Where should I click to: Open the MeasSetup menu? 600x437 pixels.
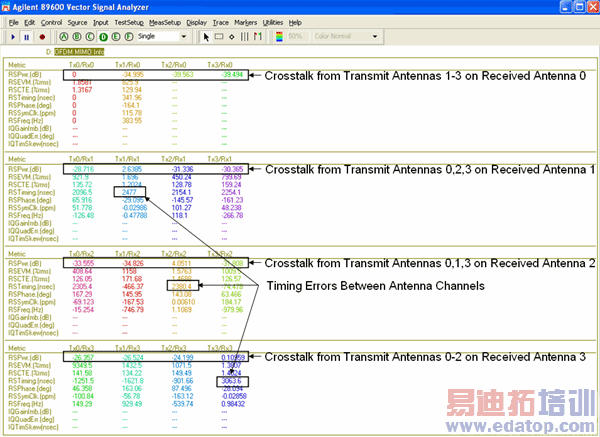pyautogui.click(x=165, y=23)
